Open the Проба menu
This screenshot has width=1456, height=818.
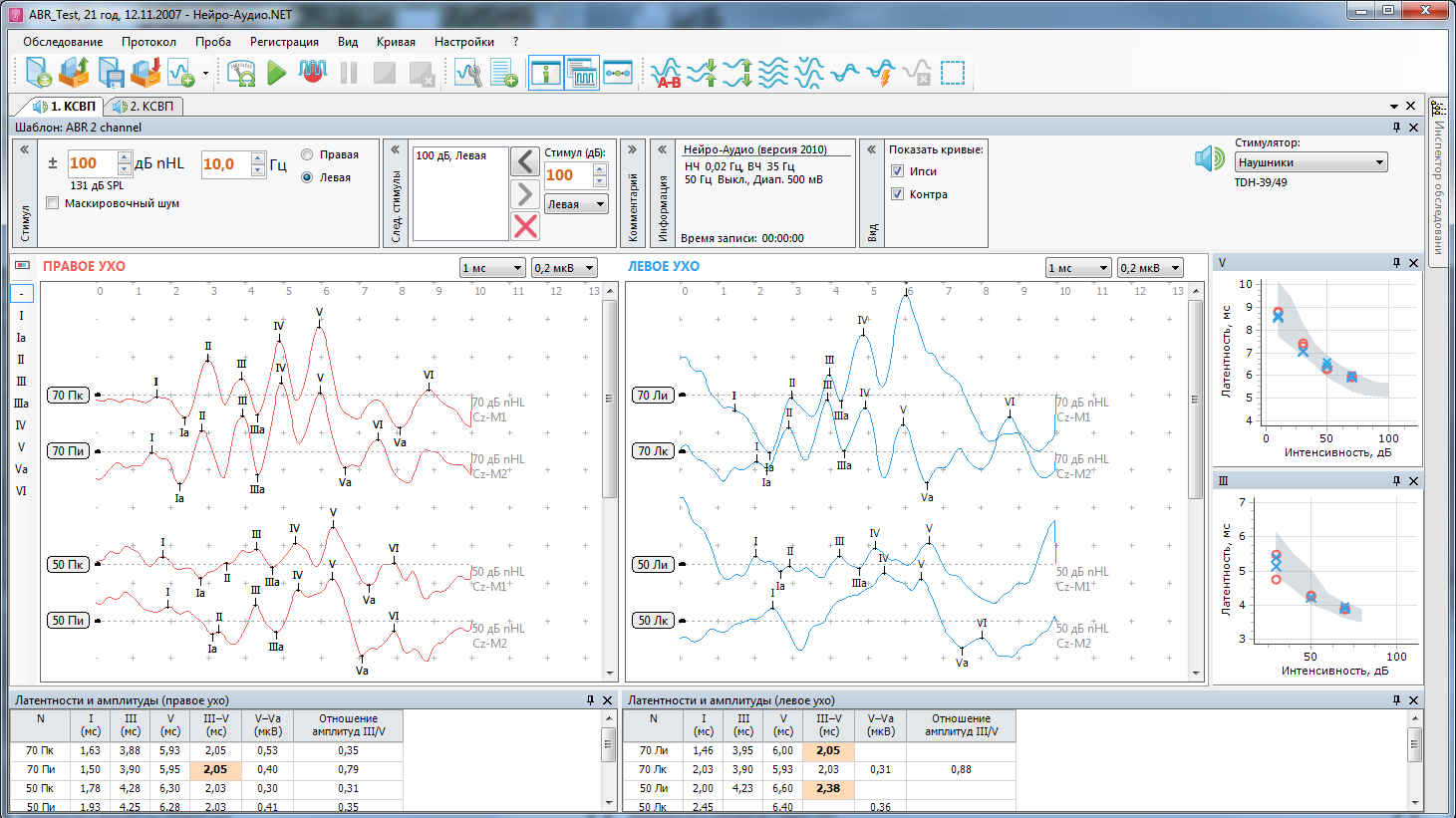coord(213,42)
